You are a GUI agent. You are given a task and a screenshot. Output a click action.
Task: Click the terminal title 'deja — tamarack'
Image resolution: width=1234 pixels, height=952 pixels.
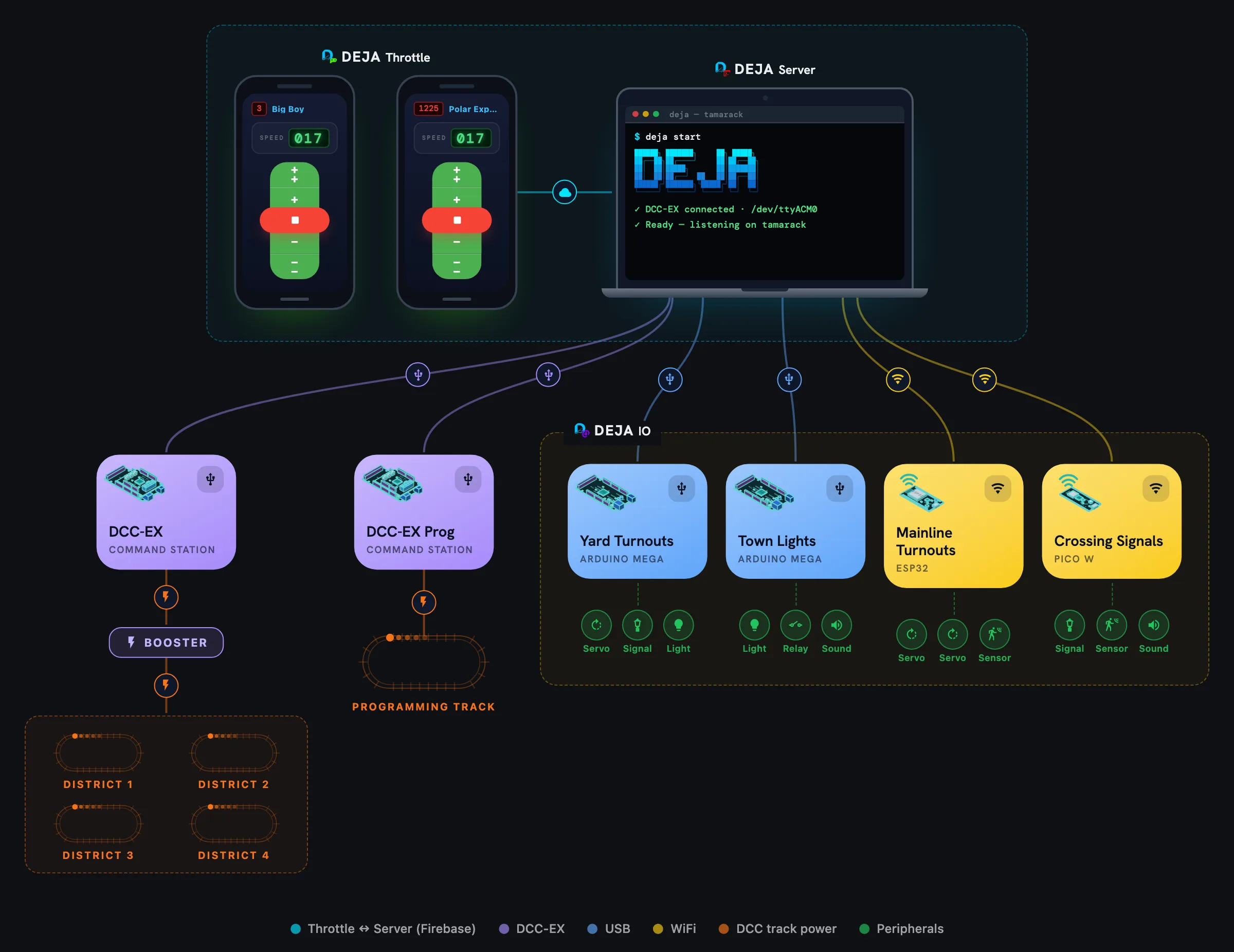[706, 115]
